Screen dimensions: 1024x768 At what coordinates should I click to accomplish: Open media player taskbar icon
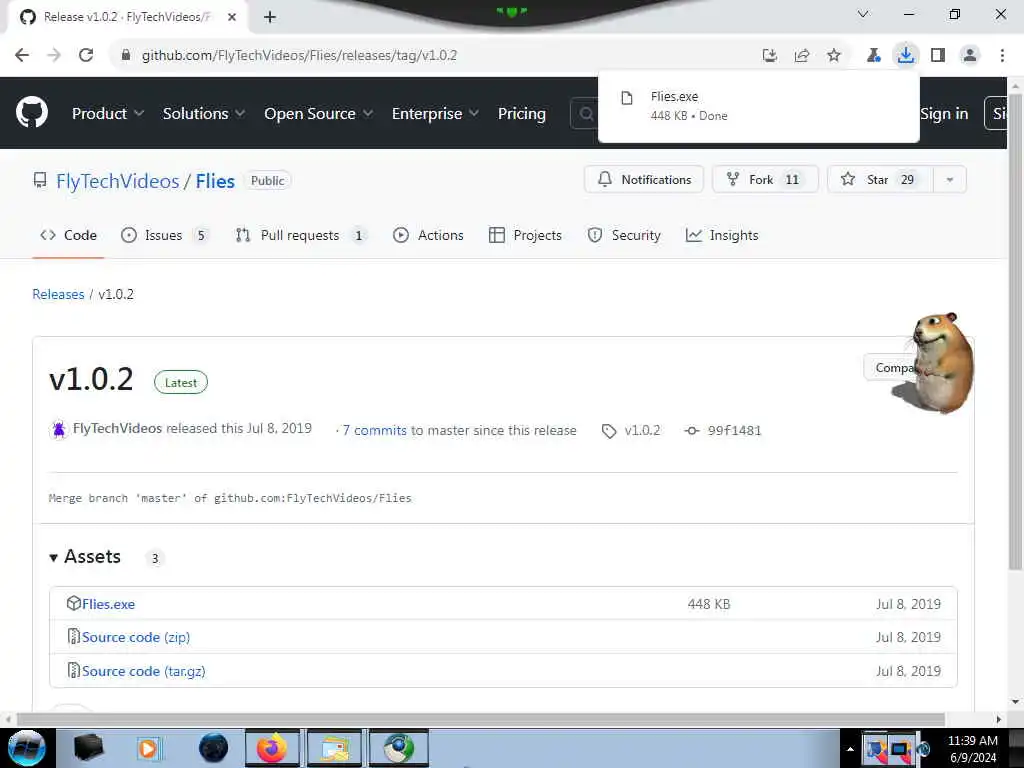148,748
